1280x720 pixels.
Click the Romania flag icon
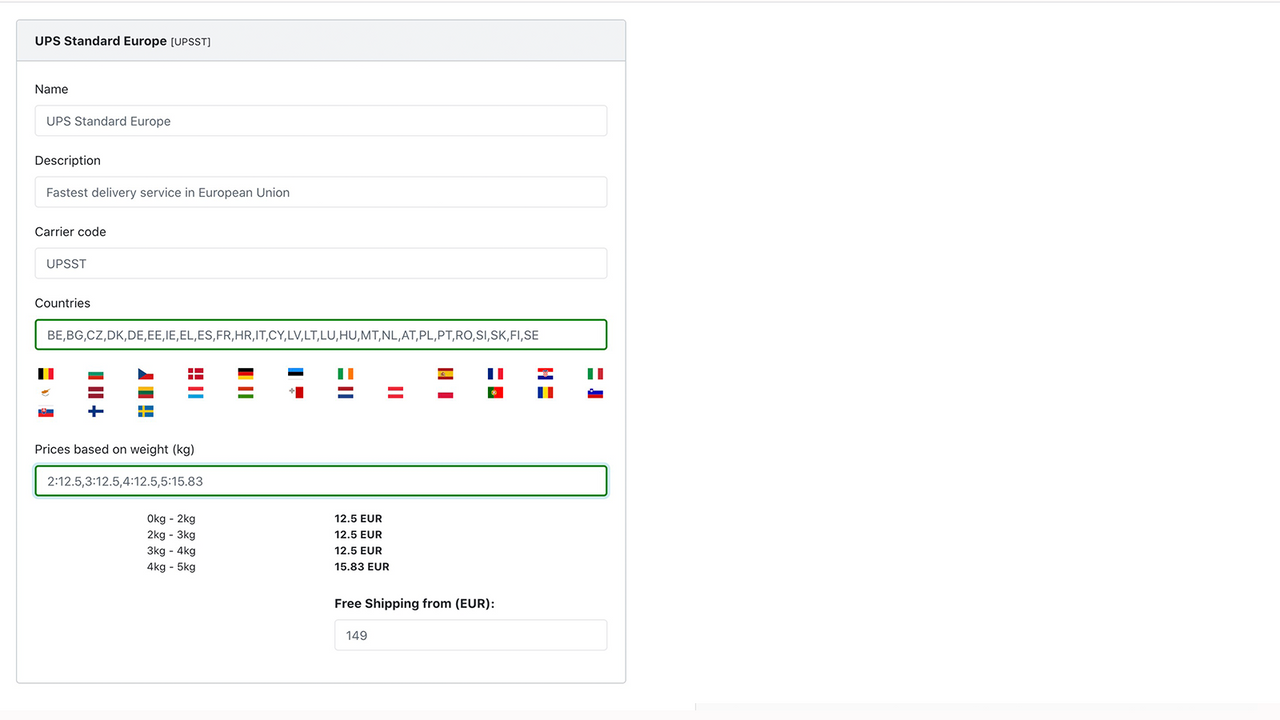545,393
